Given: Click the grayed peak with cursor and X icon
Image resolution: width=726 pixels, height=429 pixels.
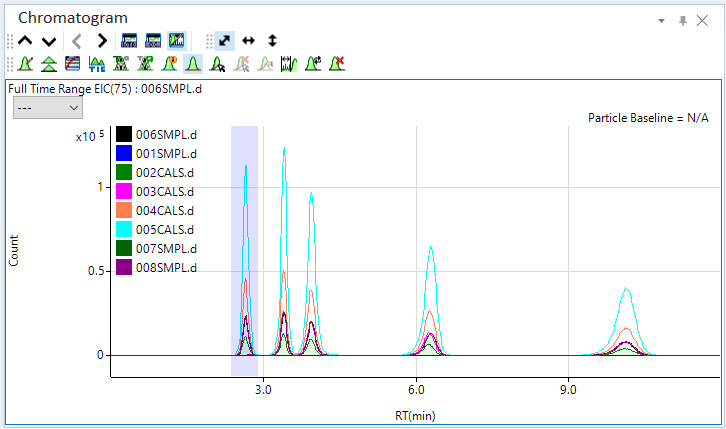Looking at the screenshot, I should (241, 64).
